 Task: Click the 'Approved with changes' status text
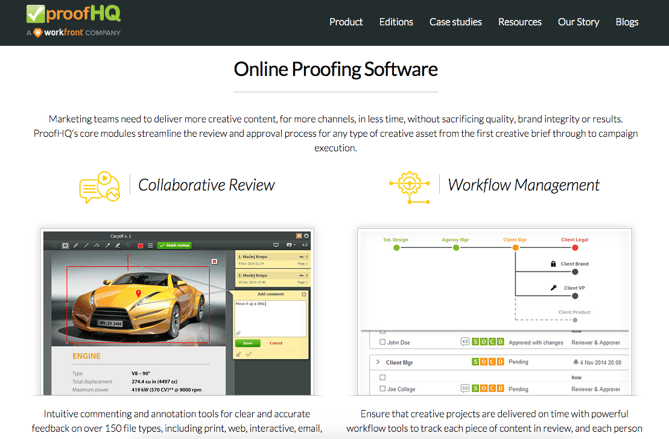tap(536, 342)
